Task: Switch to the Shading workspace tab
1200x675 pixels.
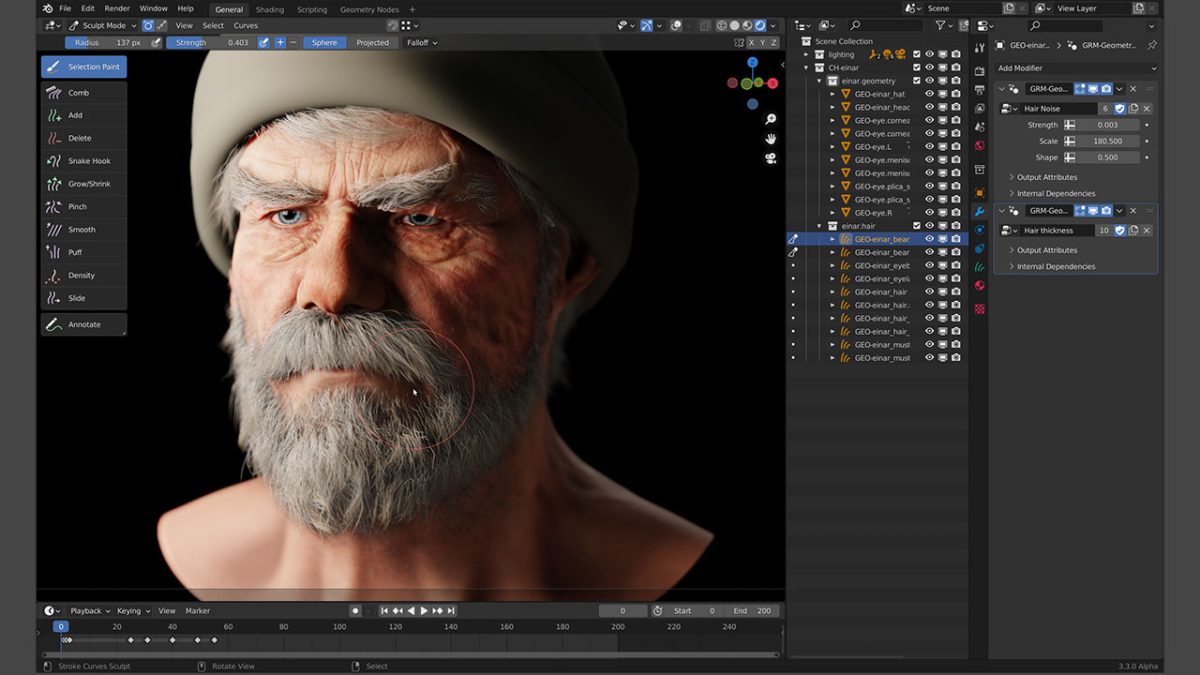Action: (x=268, y=9)
